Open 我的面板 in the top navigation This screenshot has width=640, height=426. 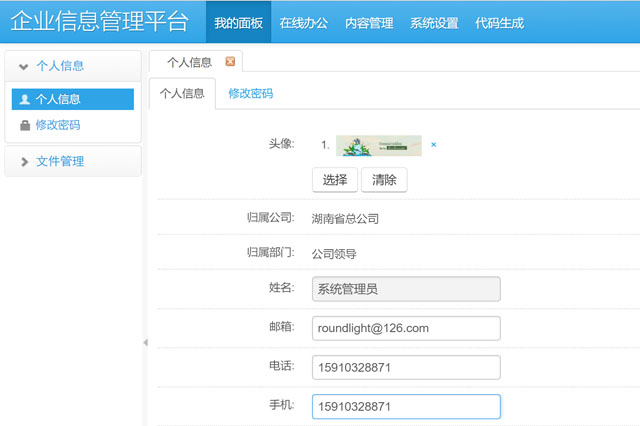pyautogui.click(x=238, y=22)
